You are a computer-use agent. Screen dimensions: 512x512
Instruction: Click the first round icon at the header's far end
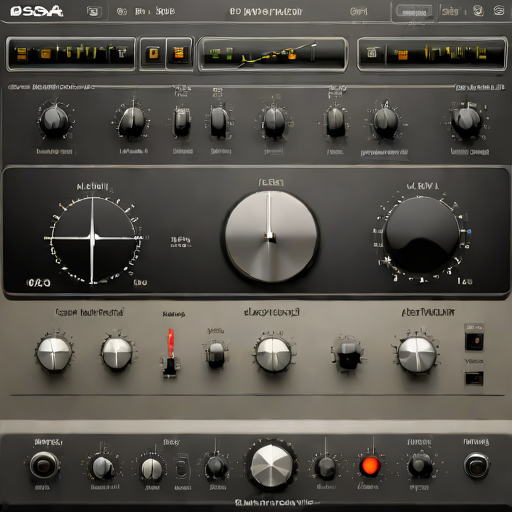click(x=478, y=11)
